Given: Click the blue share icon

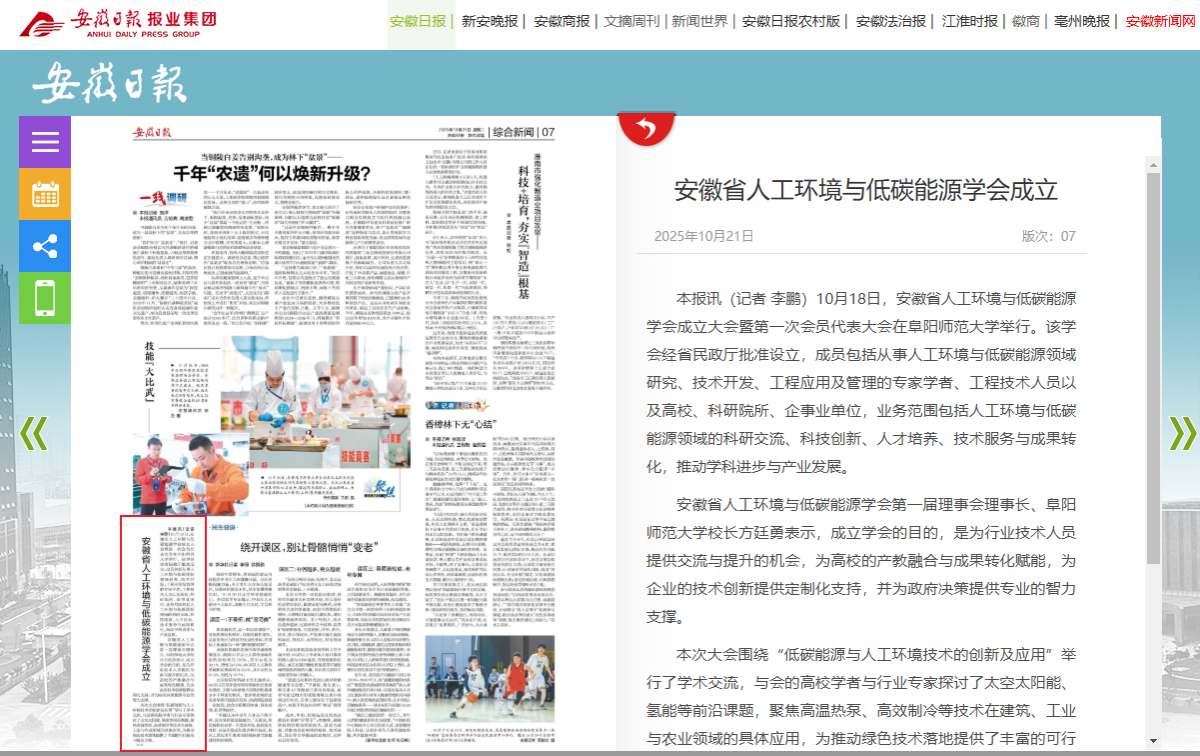Looking at the screenshot, I should tap(45, 246).
